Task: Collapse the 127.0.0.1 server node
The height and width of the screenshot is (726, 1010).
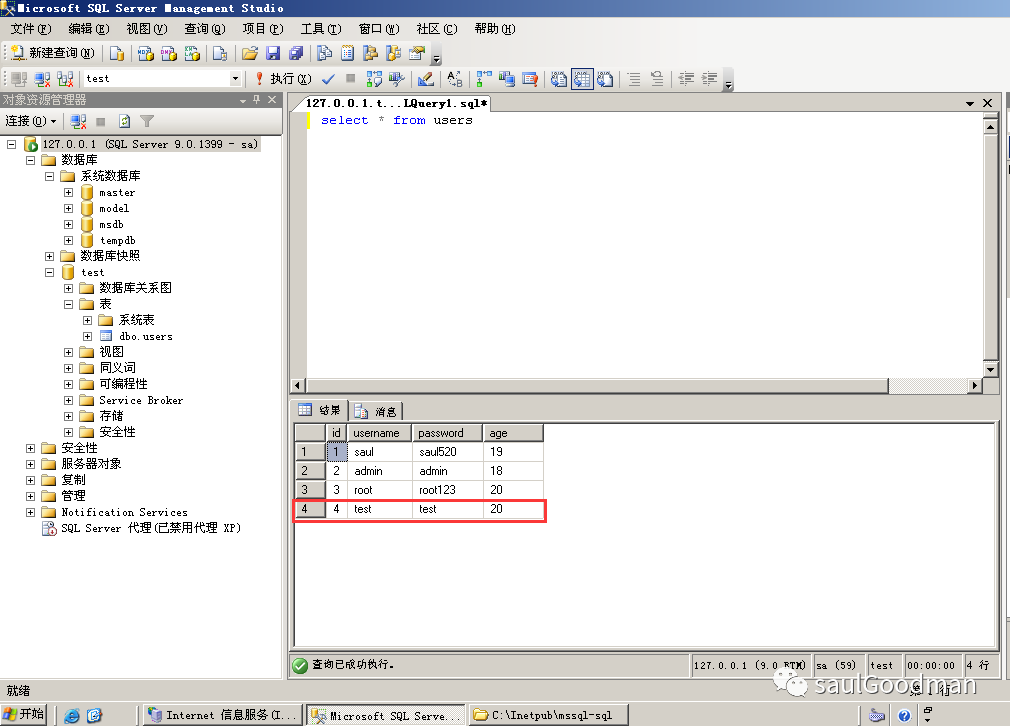Action: point(12,144)
